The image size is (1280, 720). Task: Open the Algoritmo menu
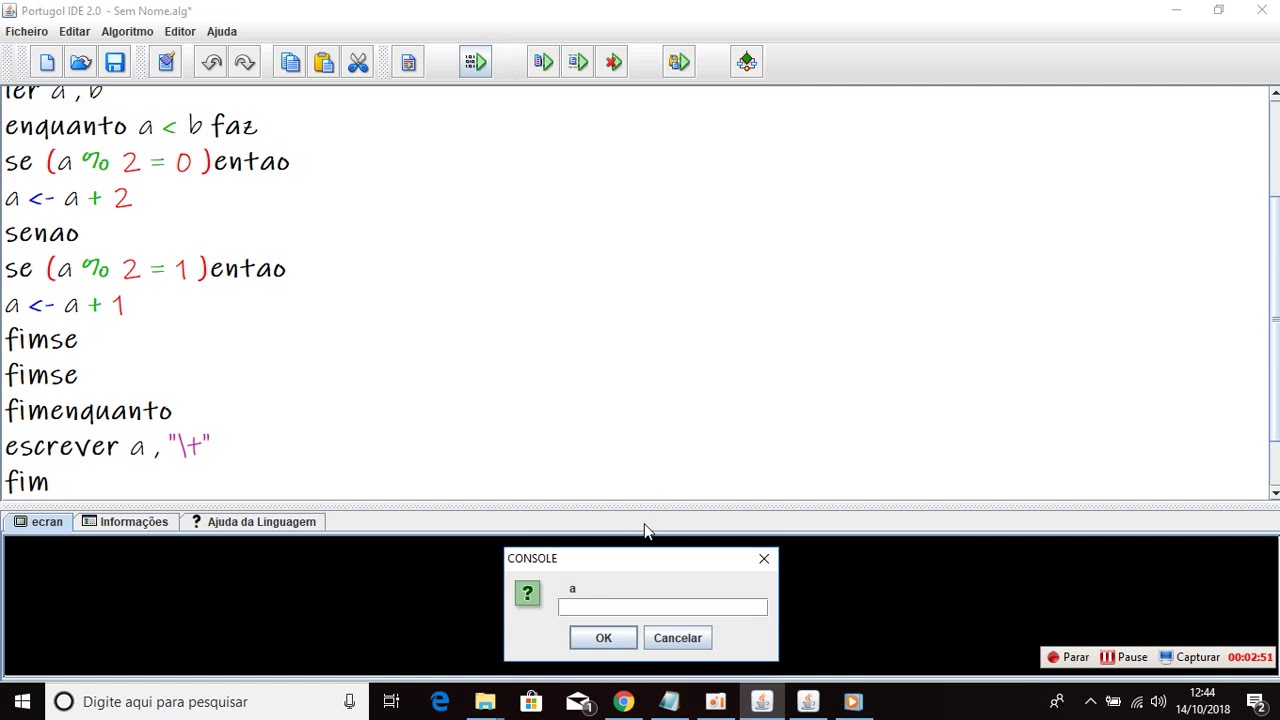[127, 32]
